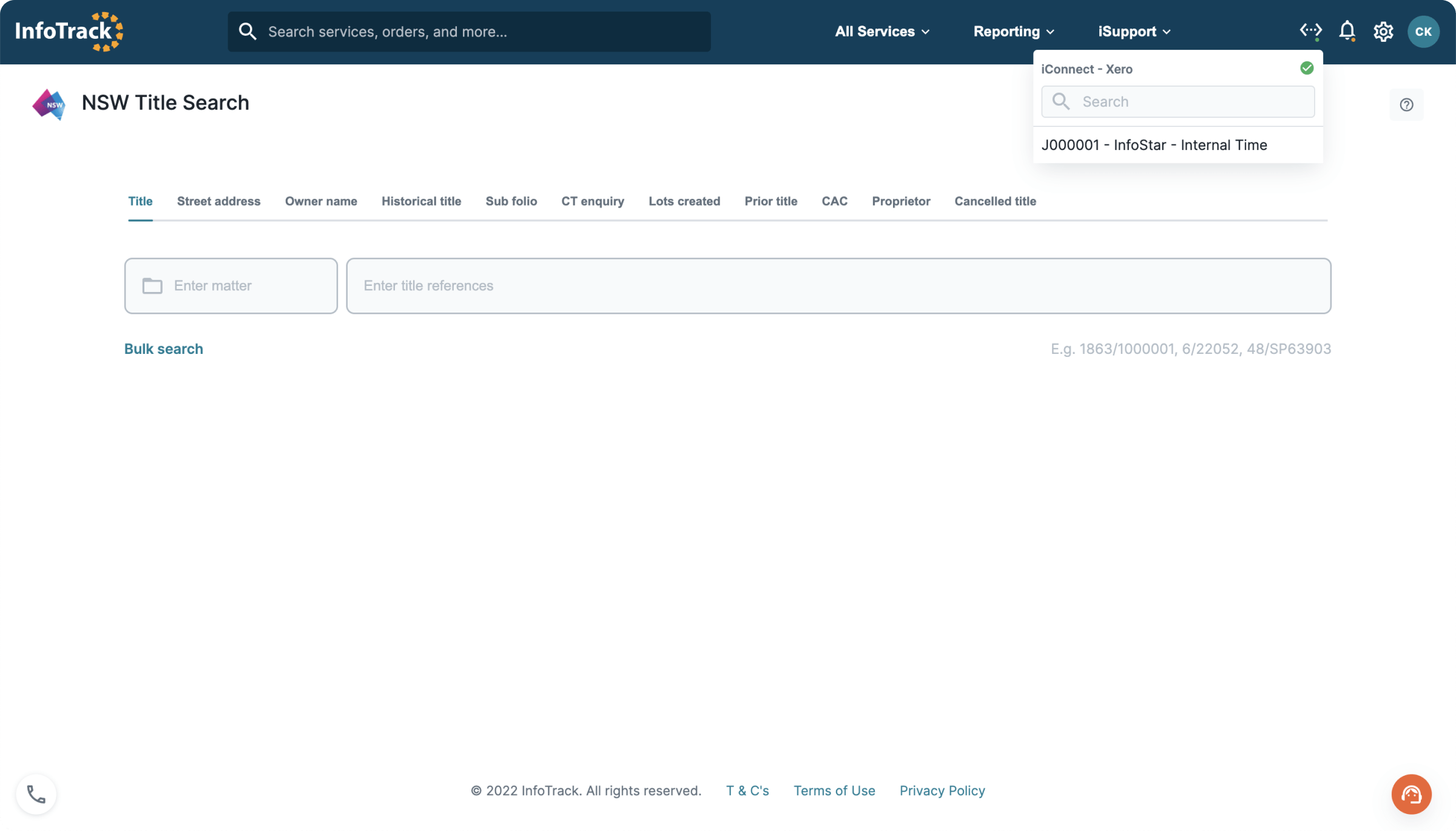Switch to the Street address tab
Image resolution: width=1456 pixels, height=831 pixels.
pyautogui.click(x=218, y=200)
